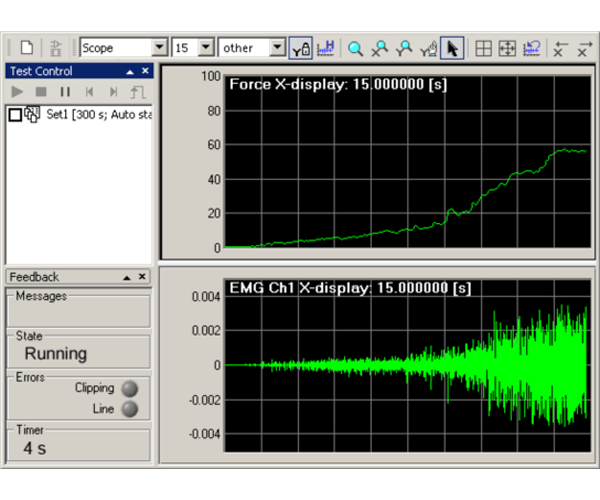
Task: Click the Play button in Test Control
Action: (x=17, y=92)
